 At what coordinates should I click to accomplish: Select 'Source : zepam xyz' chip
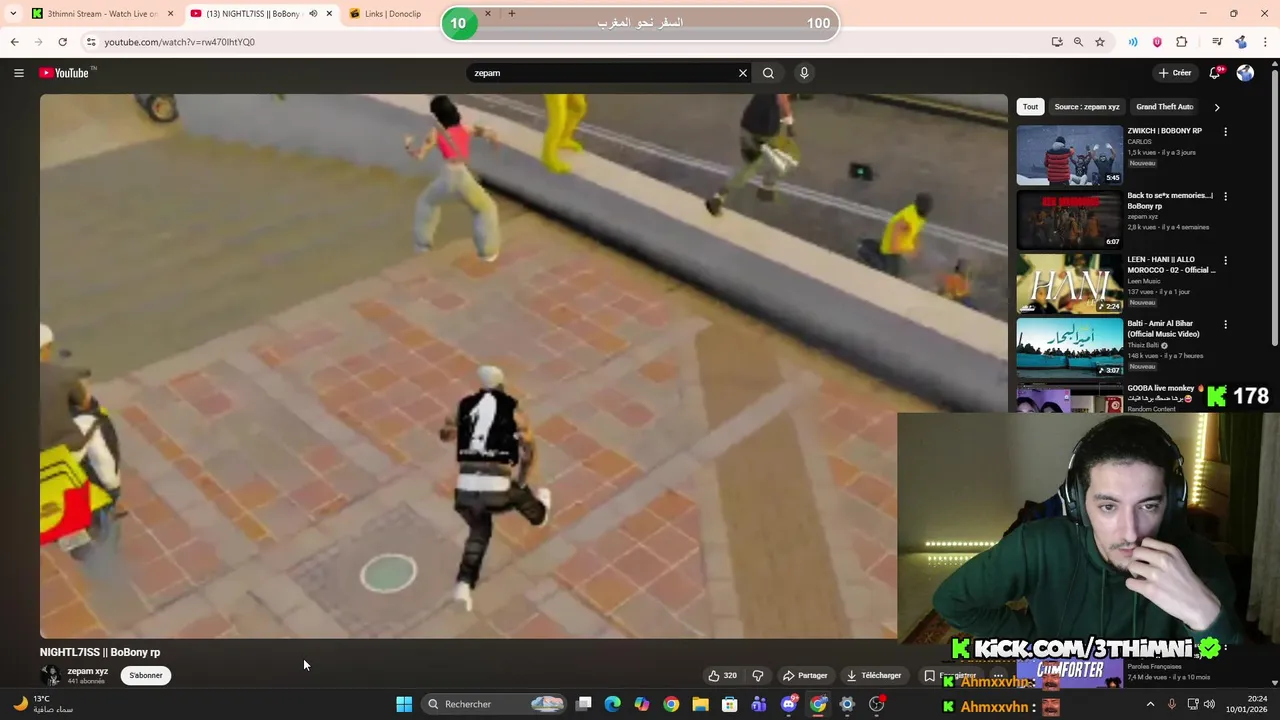click(1087, 107)
